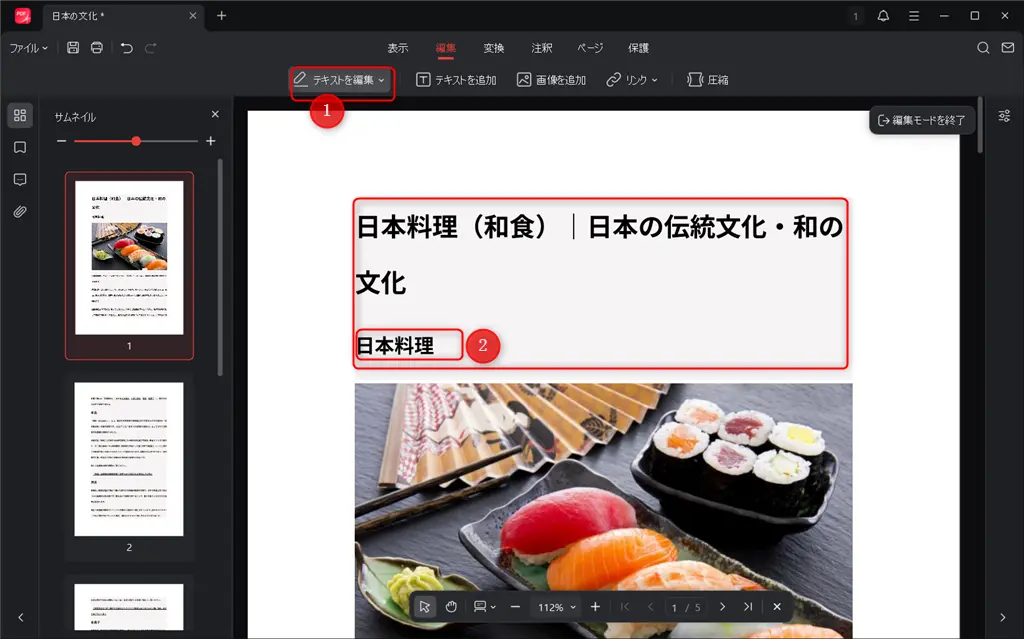Open the Bookmarks panel in the left sidebar
The image size is (1024, 639).
click(x=19, y=147)
